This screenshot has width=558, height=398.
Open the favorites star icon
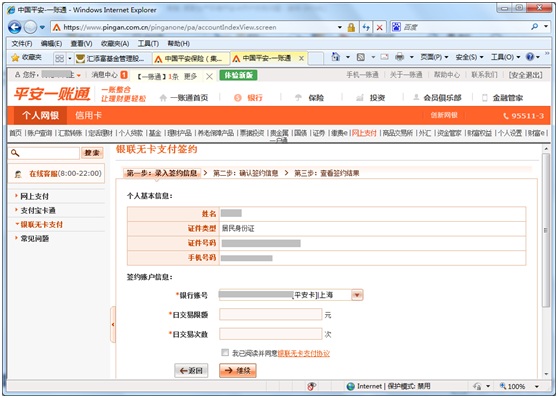[15, 58]
